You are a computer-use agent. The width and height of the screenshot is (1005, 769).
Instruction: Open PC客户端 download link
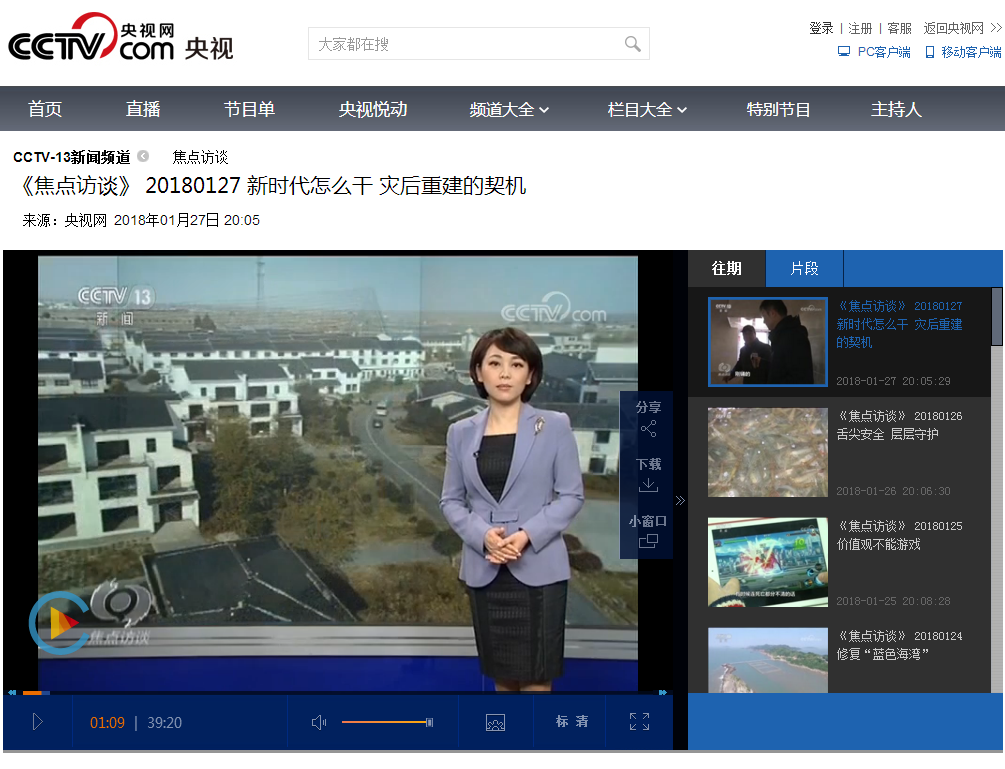(x=874, y=52)
